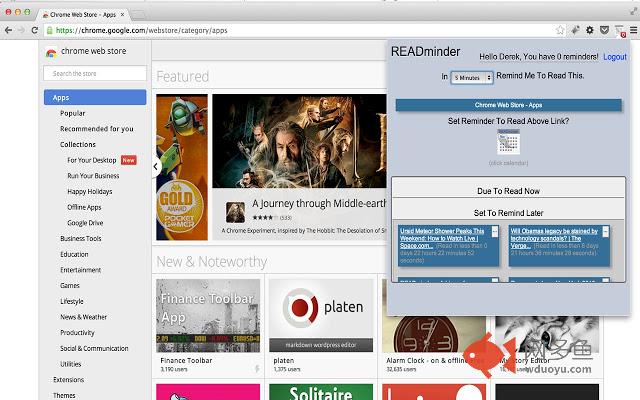
Task: Open the Happy Holidays collection
Action: (x=90, y=191)
